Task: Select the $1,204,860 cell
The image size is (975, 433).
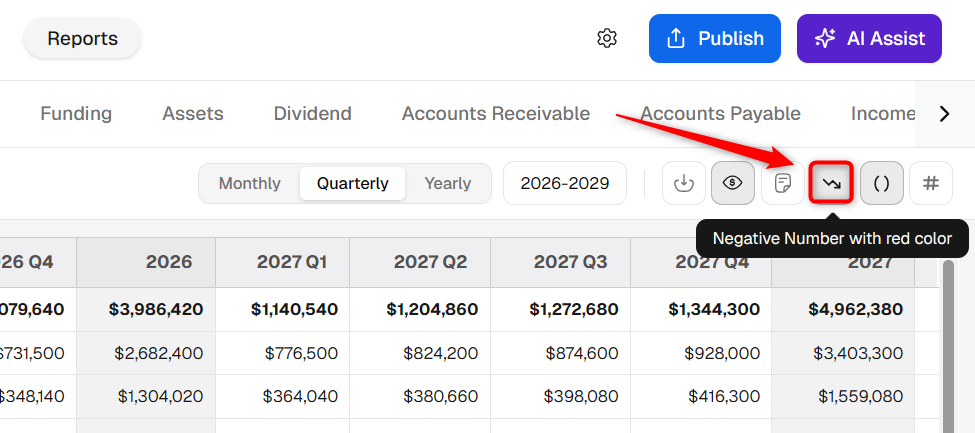Action: point(420,309)
